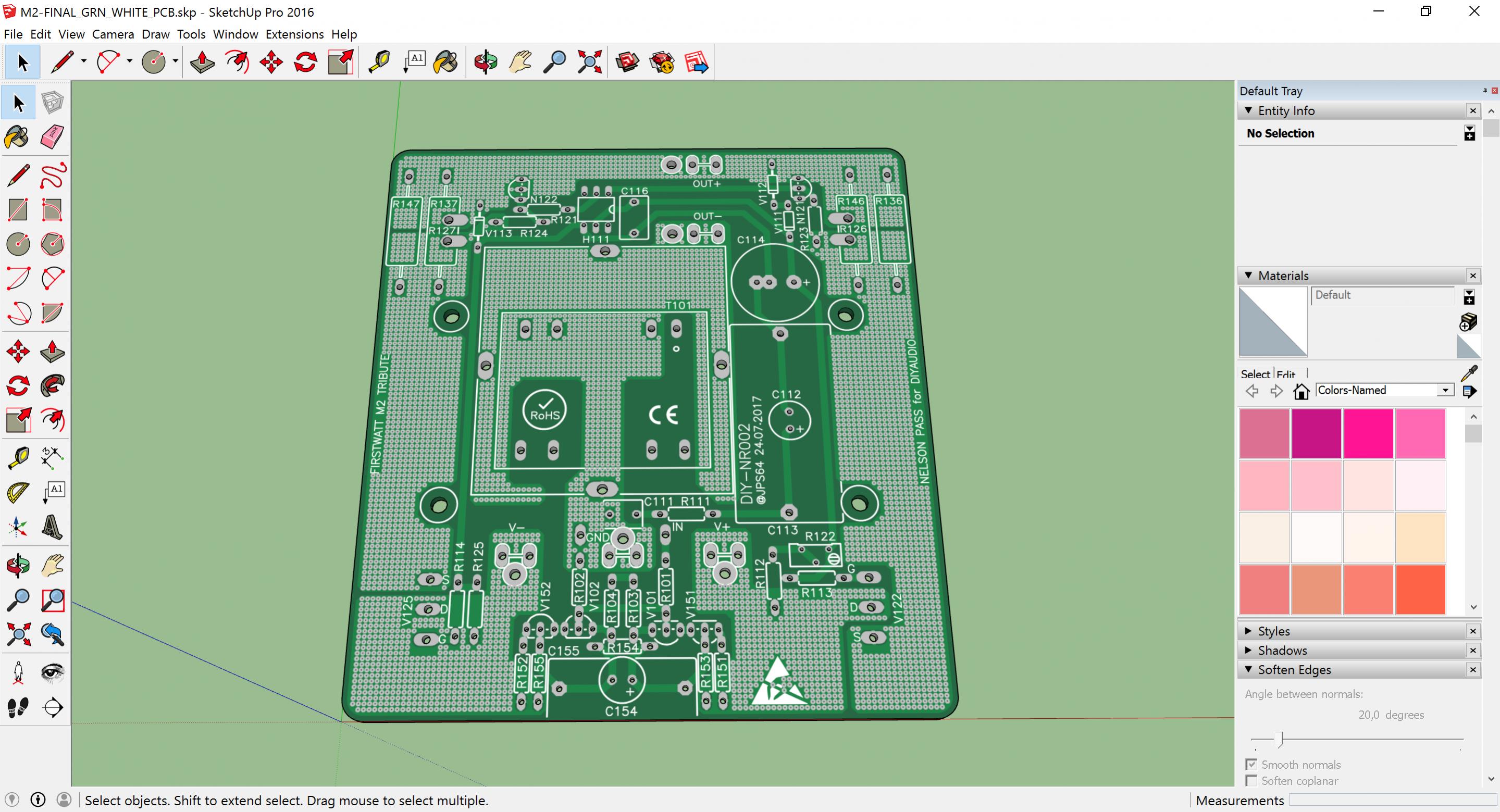Click the material name field showing Default

[1383, 295]
